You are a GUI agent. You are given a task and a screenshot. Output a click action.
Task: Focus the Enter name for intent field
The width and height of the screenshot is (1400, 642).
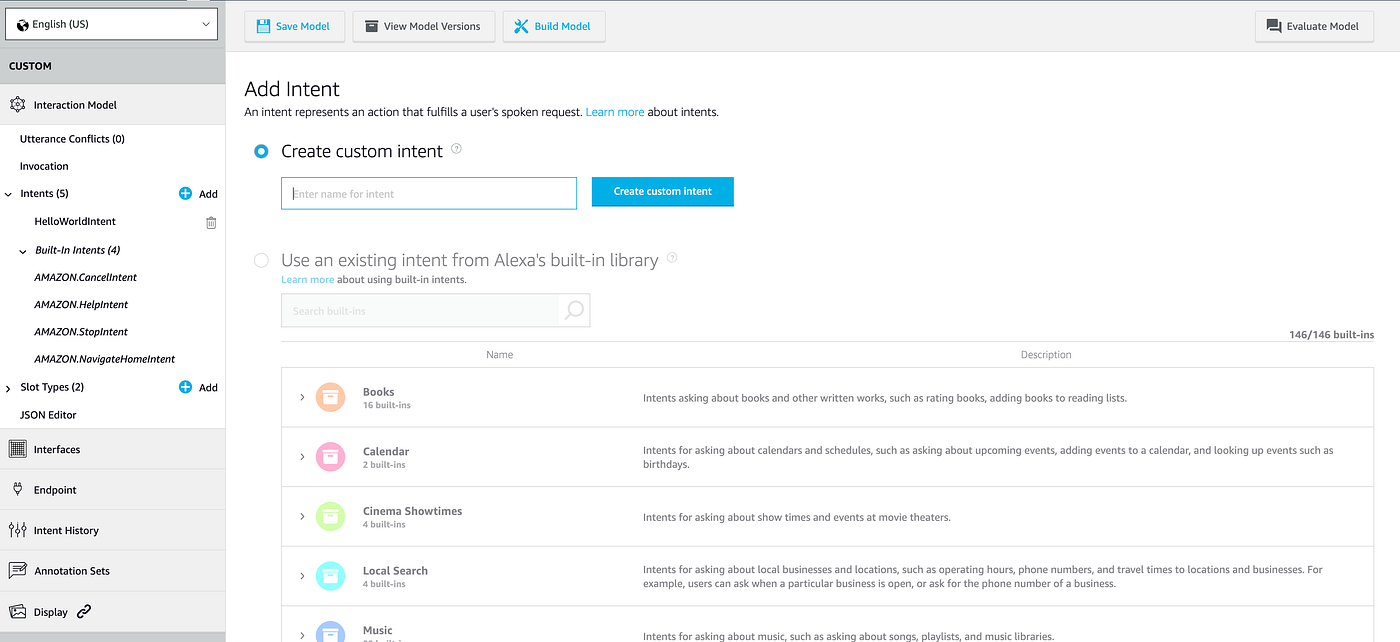click(x=429, y=193)
